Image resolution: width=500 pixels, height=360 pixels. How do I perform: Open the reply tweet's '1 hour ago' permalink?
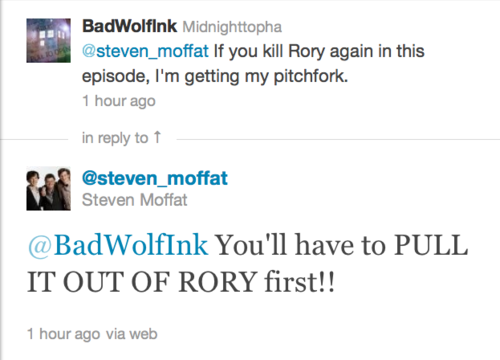point(64,334)
